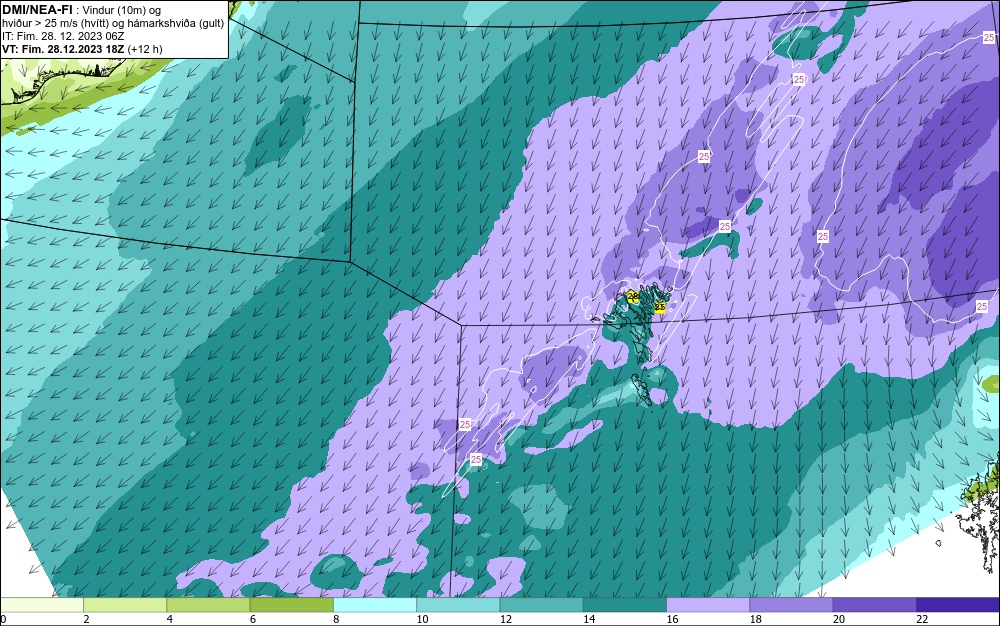The width and height of the screenshot is (1000, 626).
Task: Click the lavender 16–18 m/s legend swatch
Action: pyautogui.click(x=708, y=605)
